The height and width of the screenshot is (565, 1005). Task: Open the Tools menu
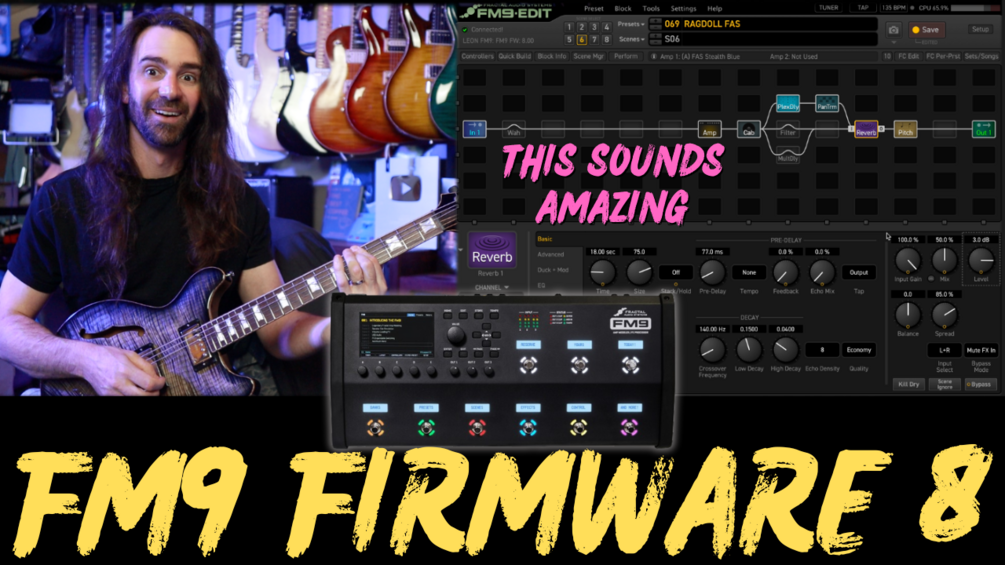(651, 9)
